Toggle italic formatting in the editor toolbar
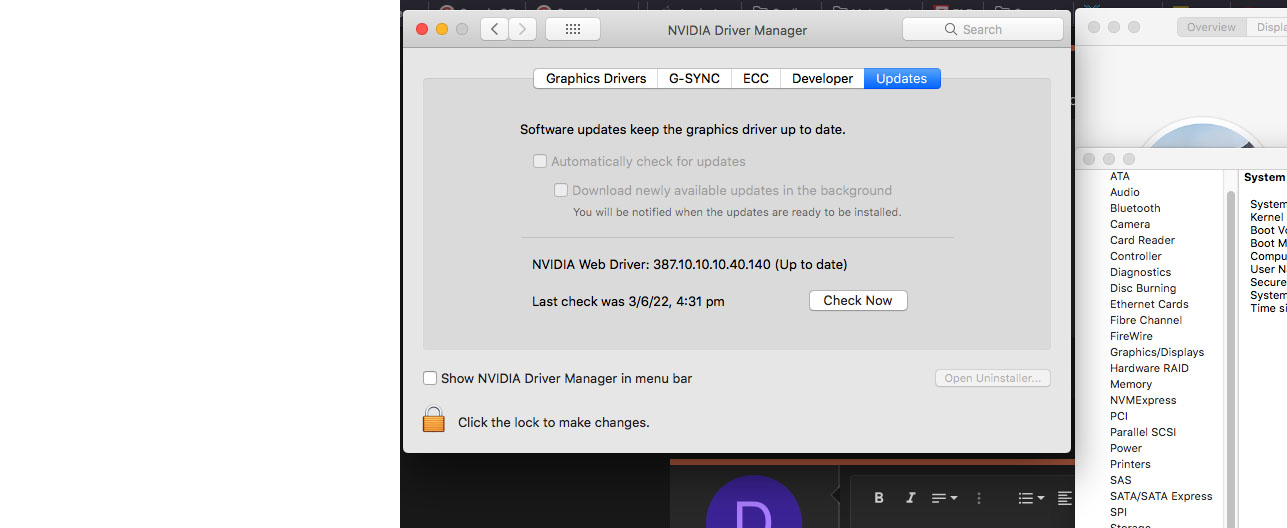The width and height of the screenshot is (1287, 528). (910, 498)
